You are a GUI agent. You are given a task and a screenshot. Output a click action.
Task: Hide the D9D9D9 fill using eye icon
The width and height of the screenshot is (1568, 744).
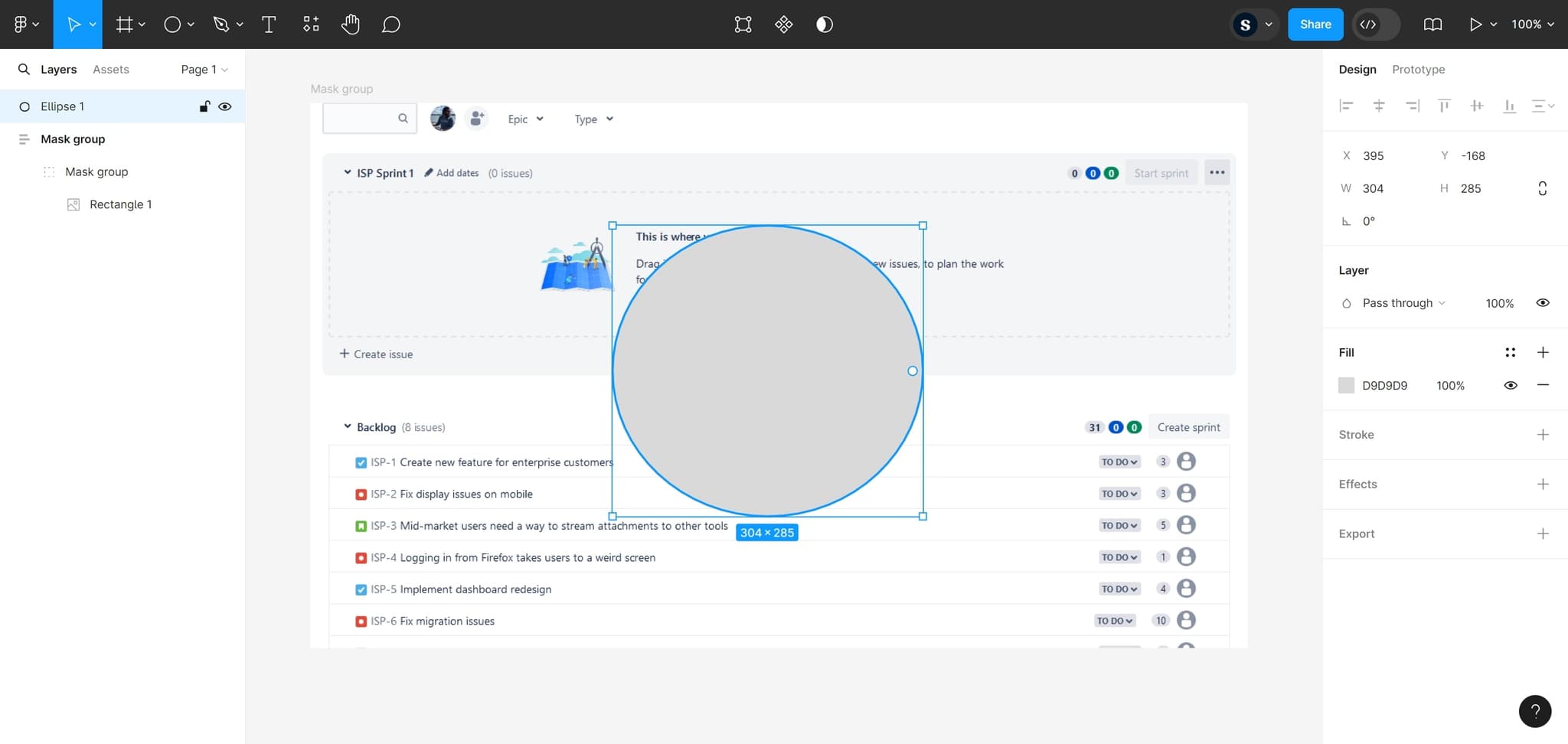pos(1510,385)
